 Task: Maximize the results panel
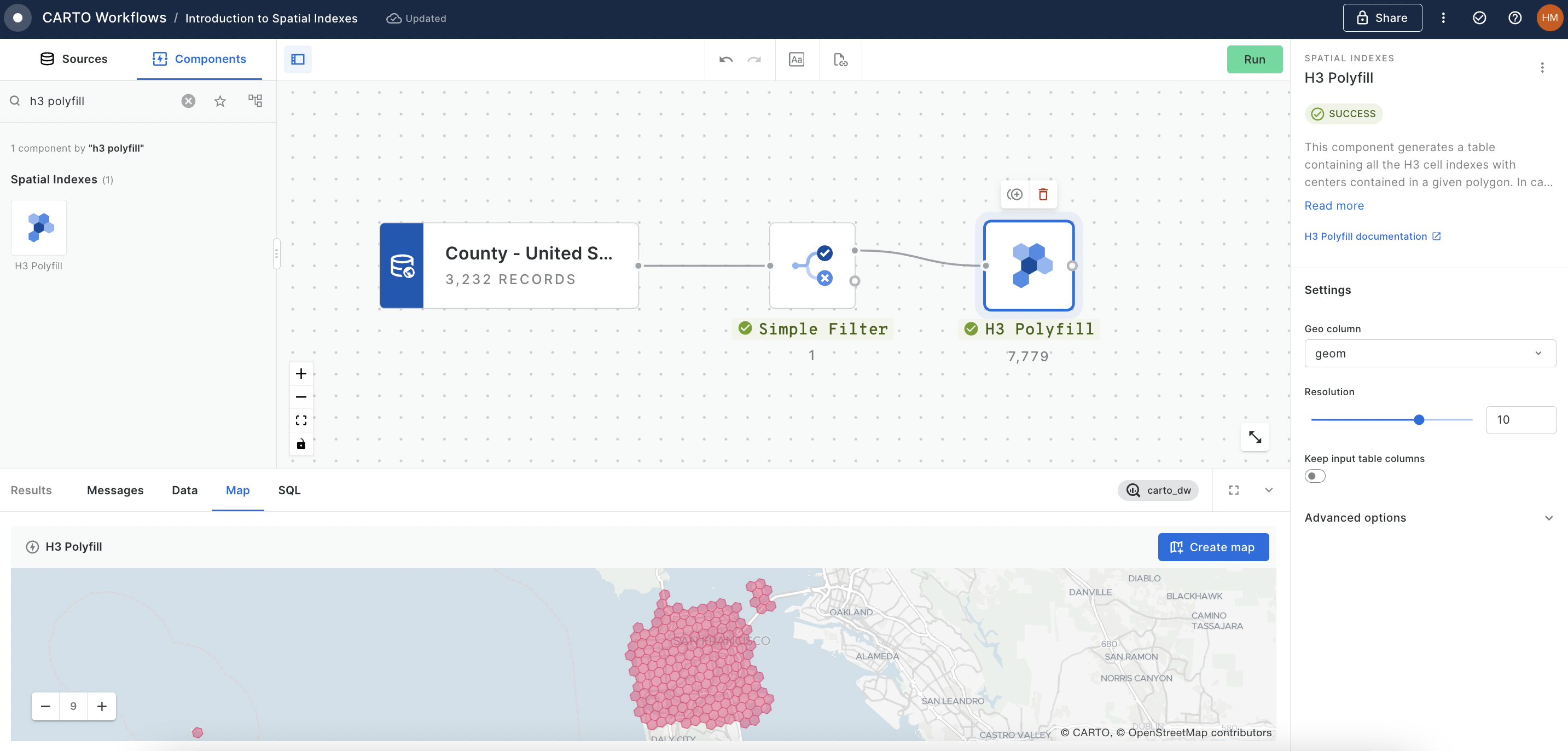(x=1234, y=490)
